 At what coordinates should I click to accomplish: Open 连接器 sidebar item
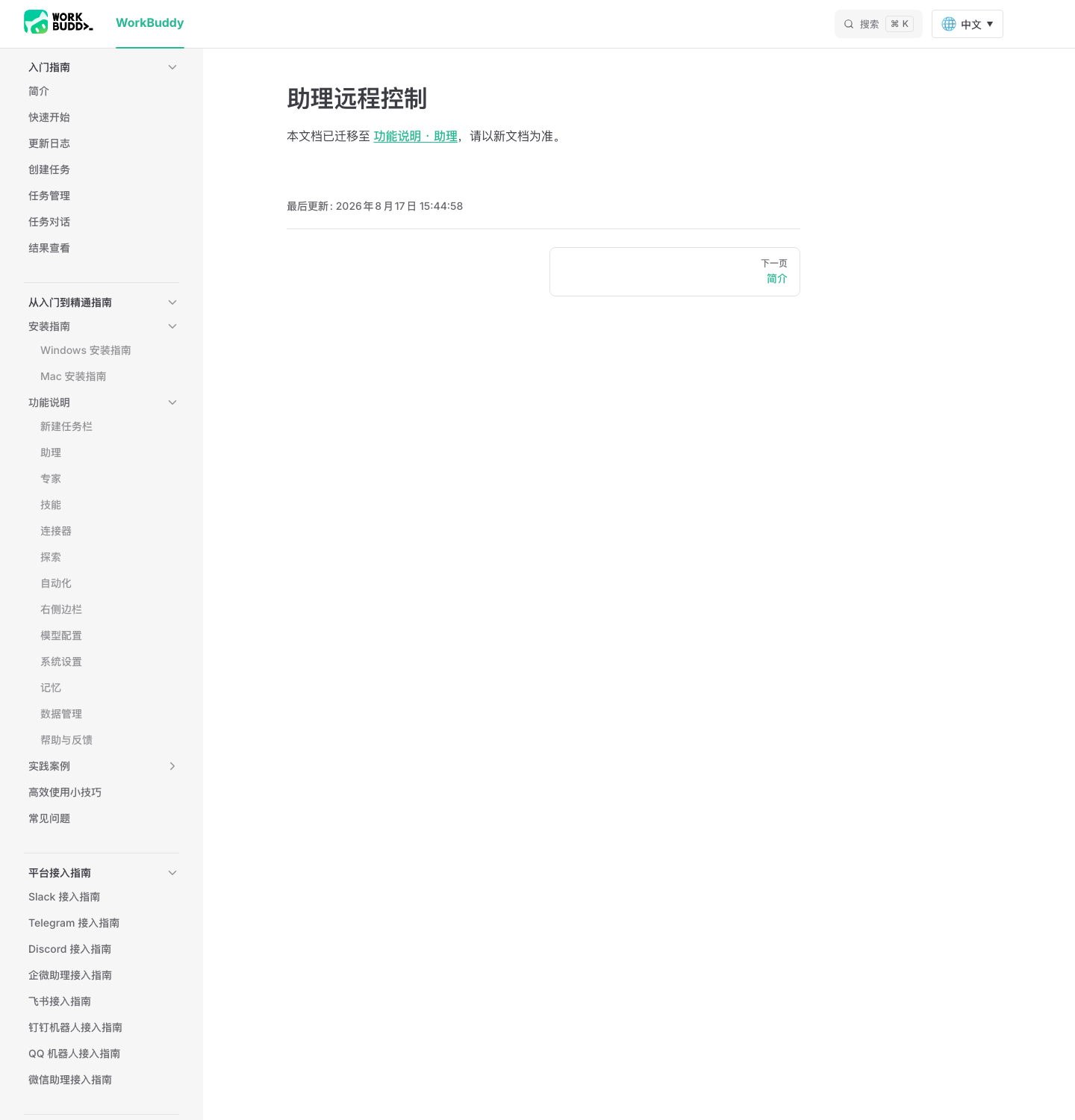[56, 531]
